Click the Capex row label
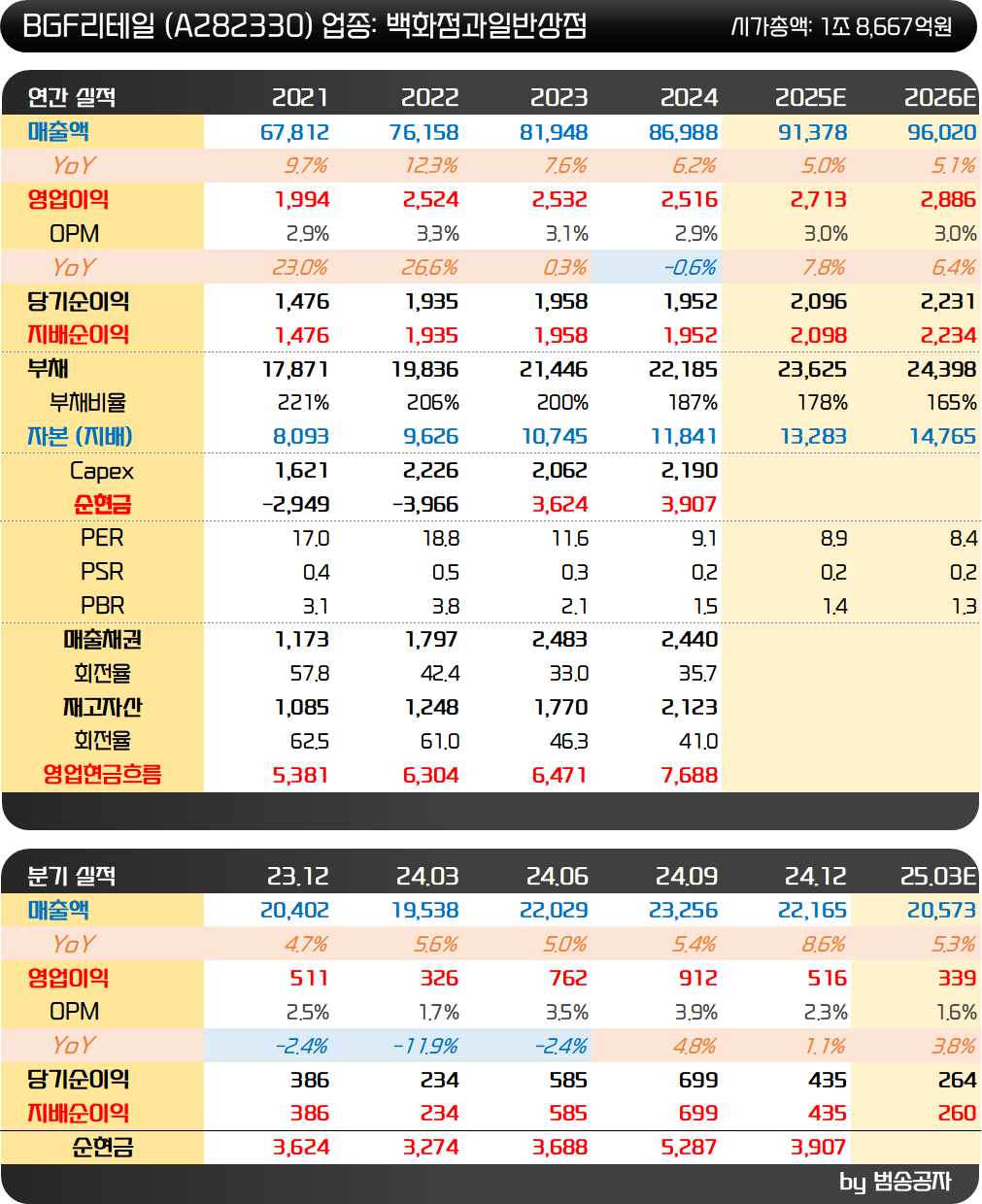Viewport: 982px width, 1204px height. [x=102, y=472]
